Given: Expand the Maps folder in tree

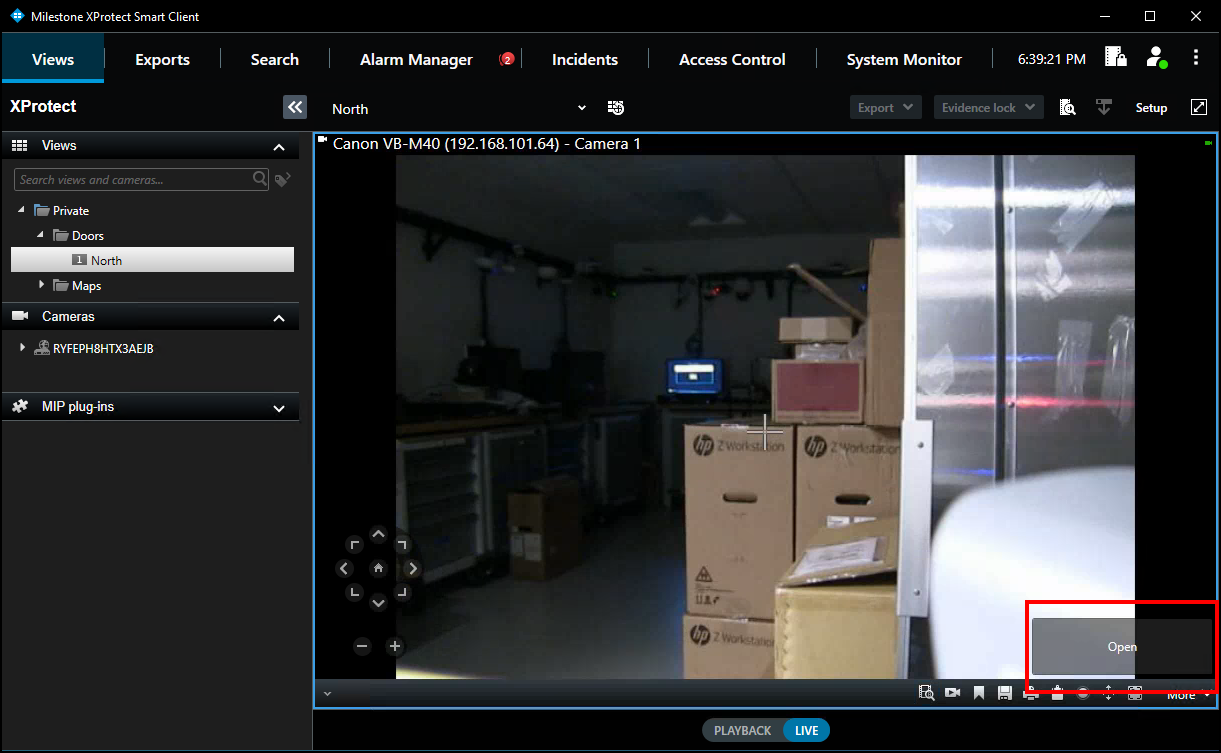Looking at the screenshot, I should pos(41,285).
